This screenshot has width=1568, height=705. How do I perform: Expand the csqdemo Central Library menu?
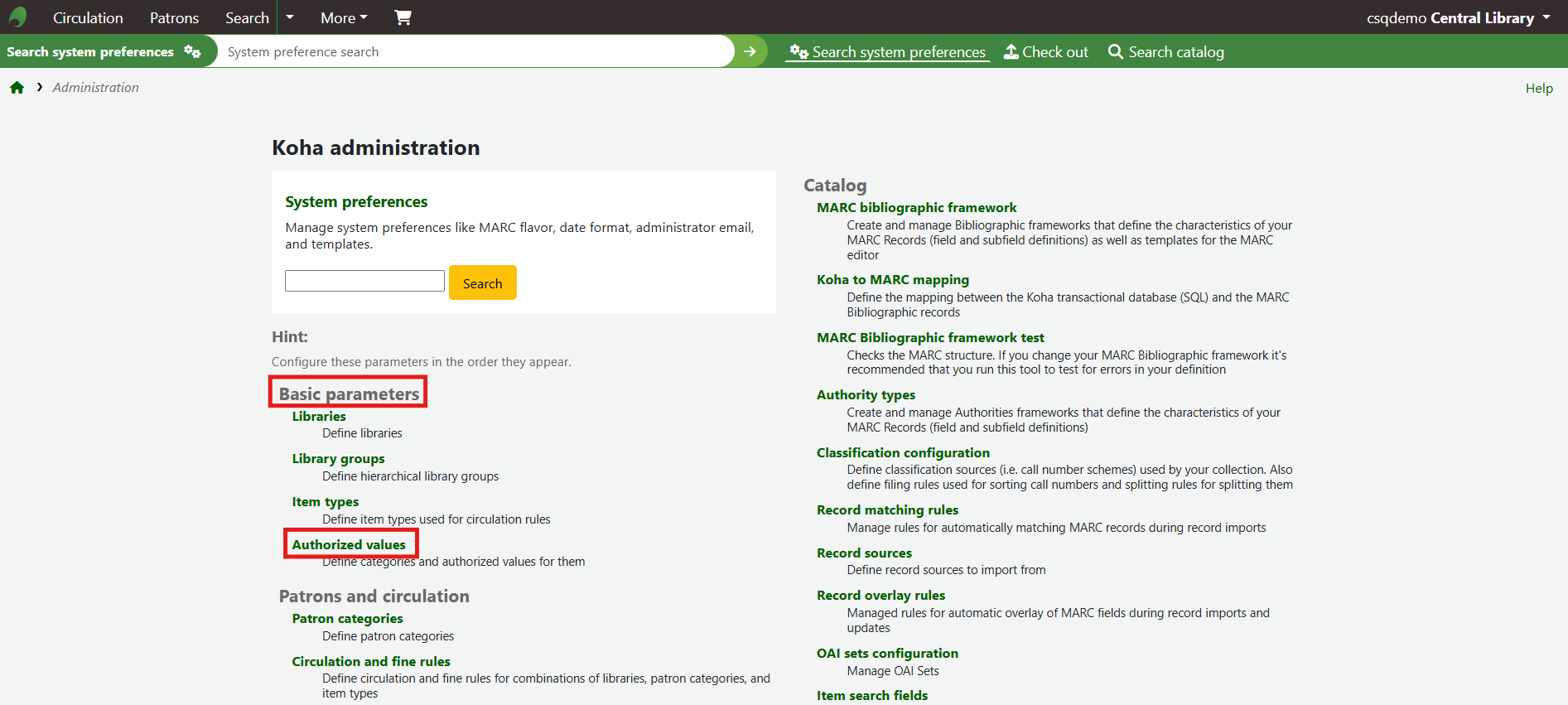[x=1458, y=17]
